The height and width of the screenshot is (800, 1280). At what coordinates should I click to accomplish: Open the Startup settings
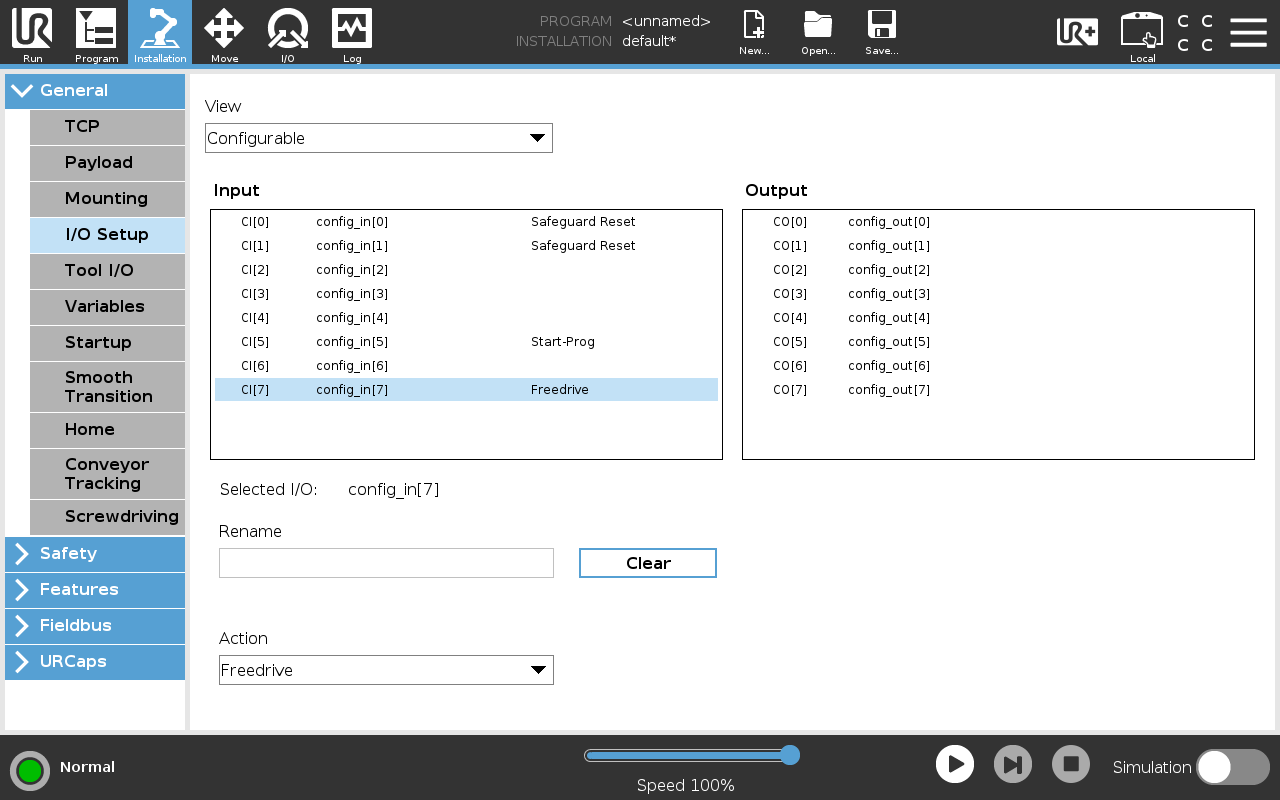107,343
